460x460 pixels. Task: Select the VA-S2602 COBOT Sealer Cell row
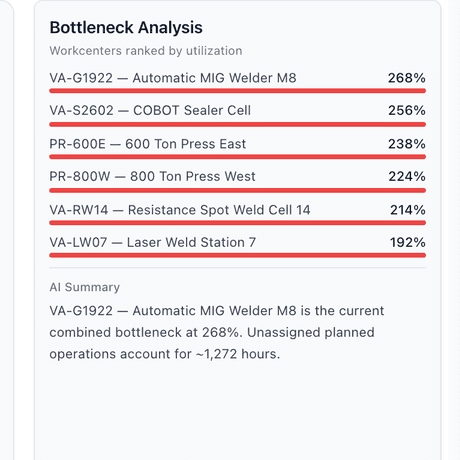click(237, 115)
